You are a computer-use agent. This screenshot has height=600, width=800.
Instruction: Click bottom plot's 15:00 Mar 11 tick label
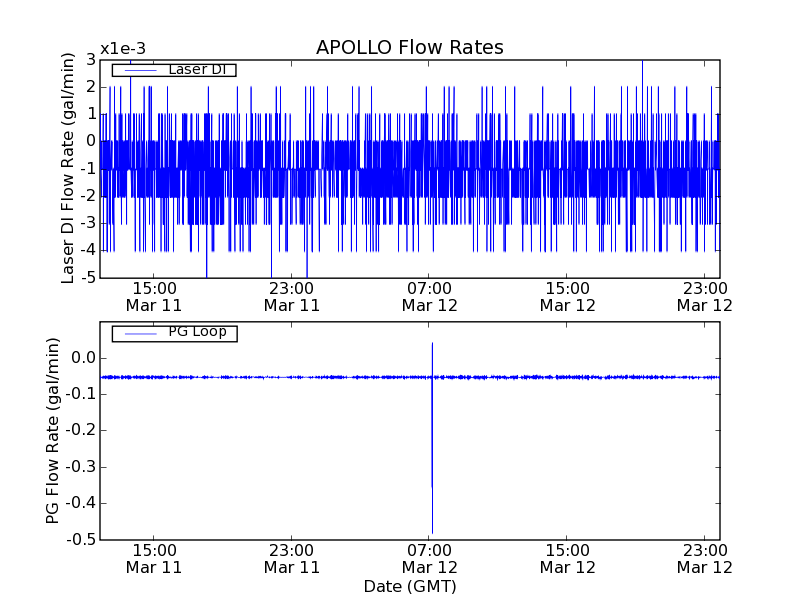(x=154, y=559)
